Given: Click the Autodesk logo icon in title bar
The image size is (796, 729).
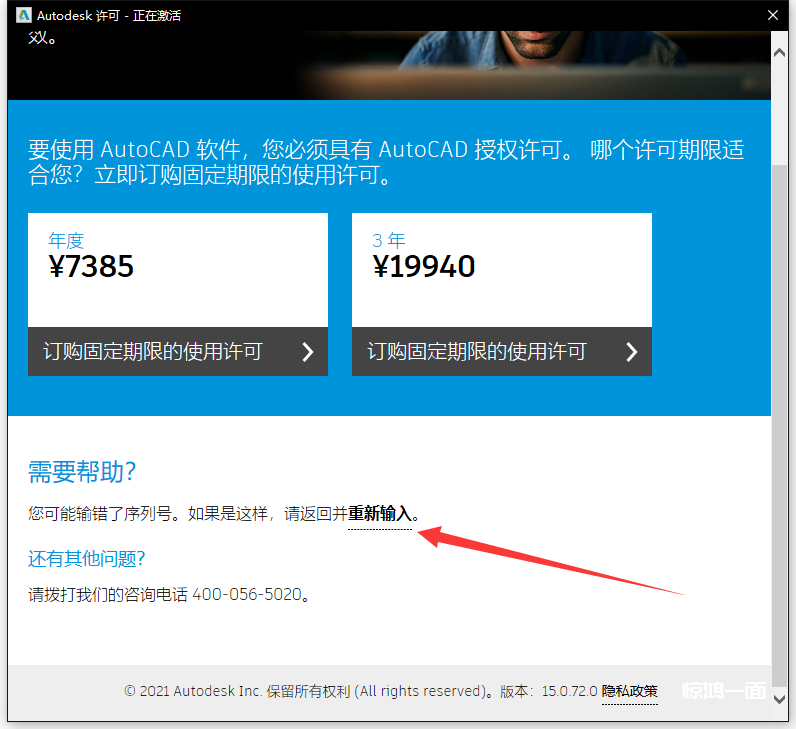Looking at the screenshot, I should coord(23,15).
